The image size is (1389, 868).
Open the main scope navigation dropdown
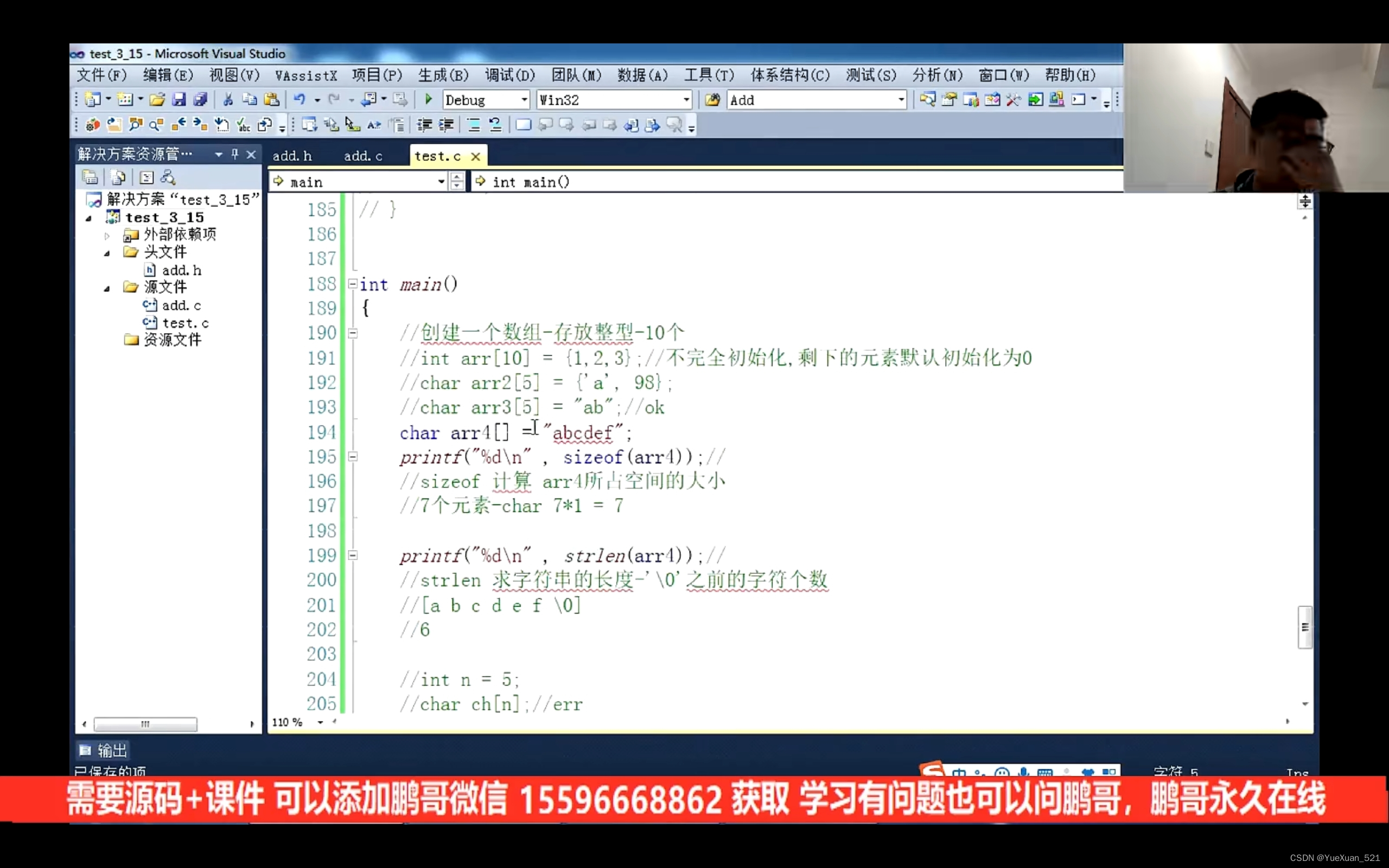click(441, 182)
